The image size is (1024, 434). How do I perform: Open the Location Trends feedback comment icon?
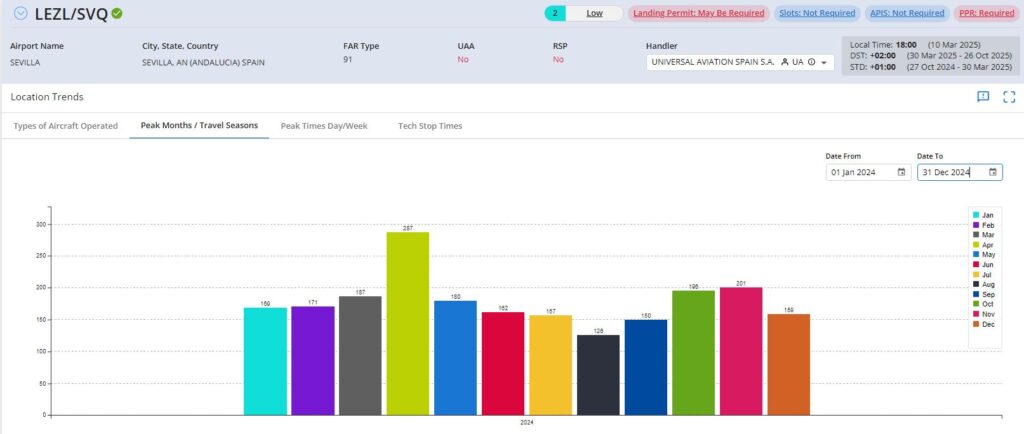point(982,97)
